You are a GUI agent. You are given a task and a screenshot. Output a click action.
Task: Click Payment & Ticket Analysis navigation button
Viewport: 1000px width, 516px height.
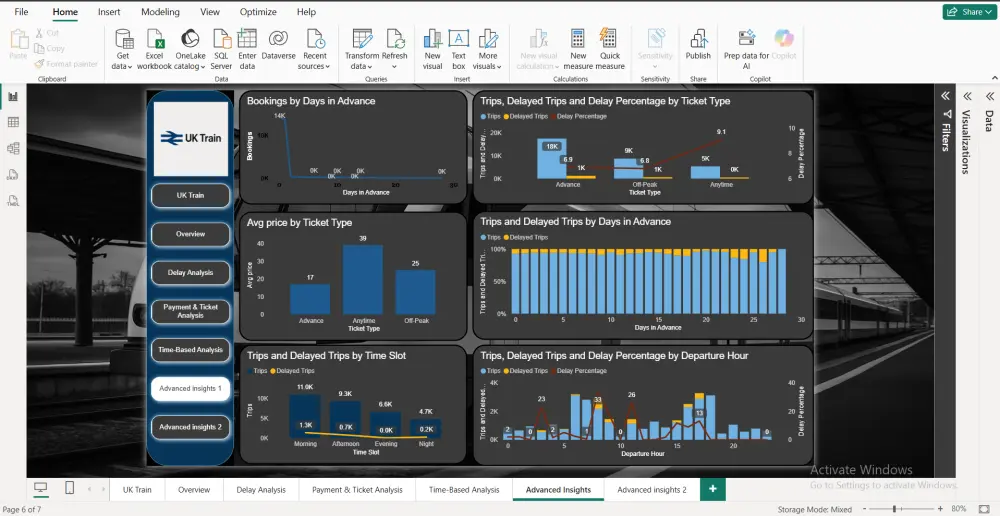tap(190, 311)
